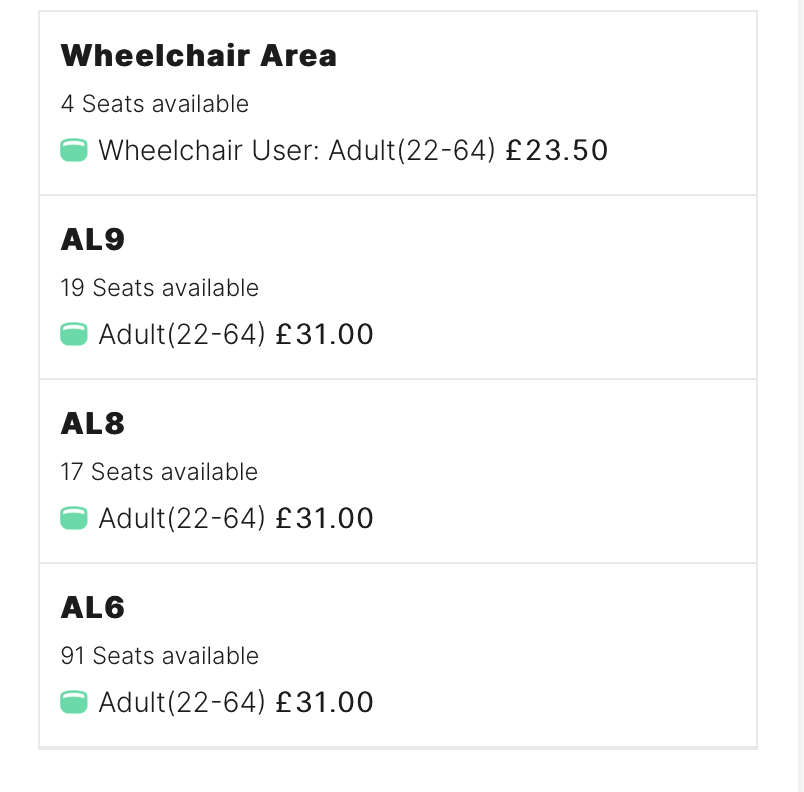Click the green seat icon under AL6
804x792 pixels.
74,702
